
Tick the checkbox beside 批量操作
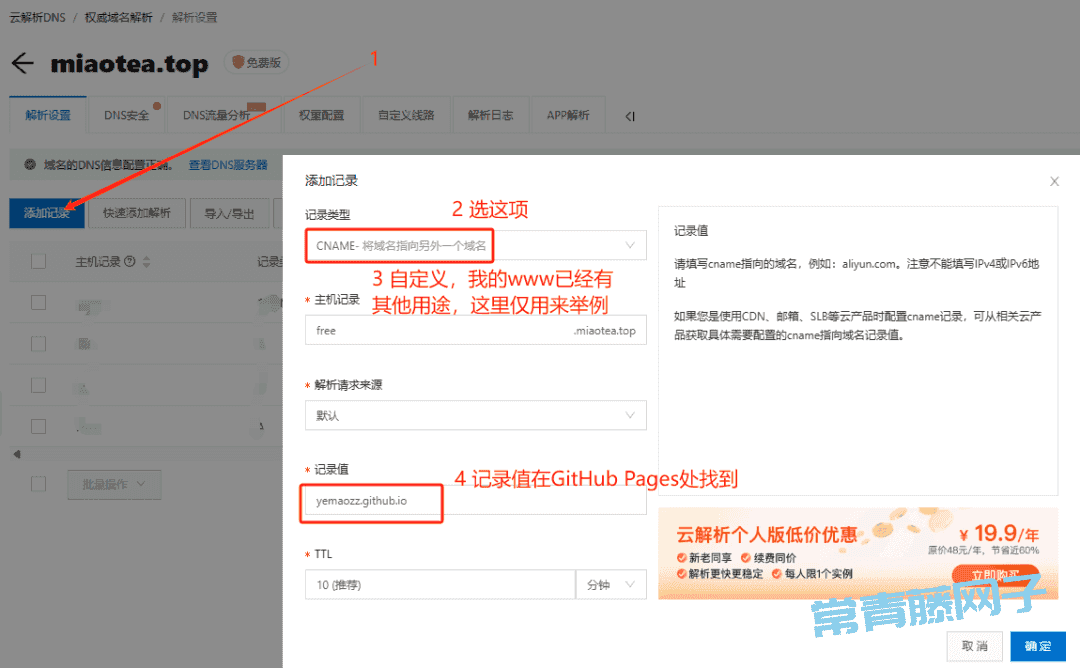click(x=39, y=484)
